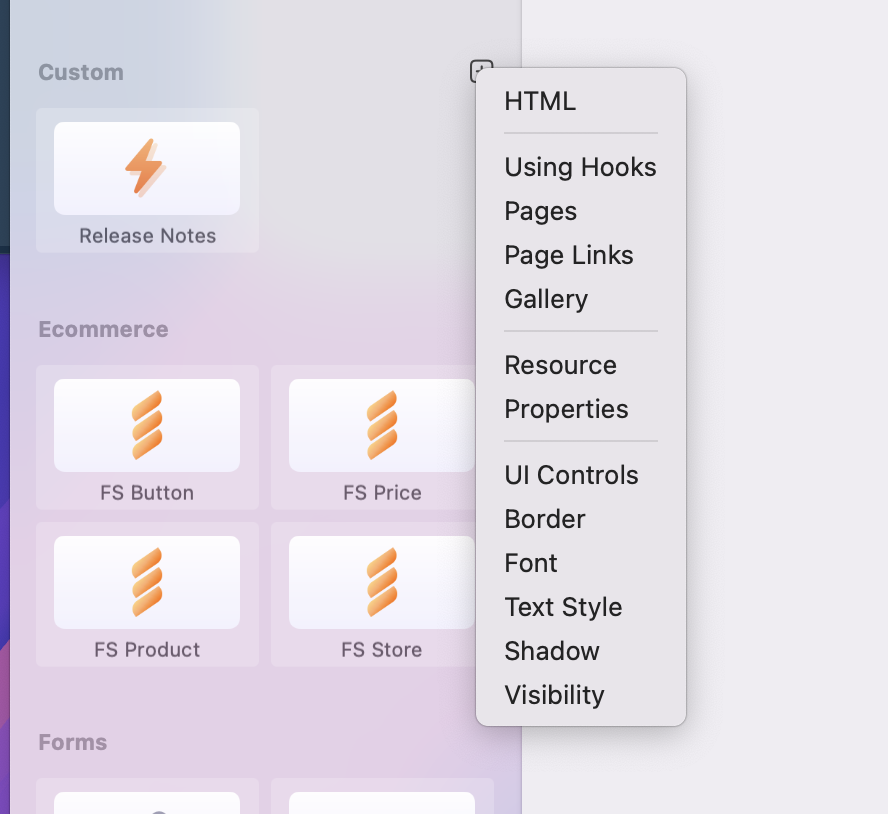Choose HTML from the popup menu
The image size is (888, 814).
click(540, 101)
